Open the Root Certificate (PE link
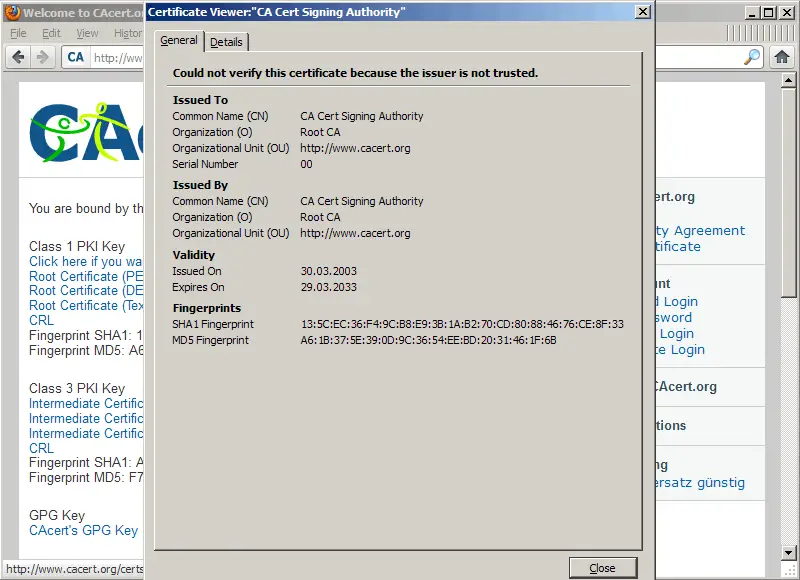Image resolution: width=800 pixels, height=580 pixels. [86, 276]
